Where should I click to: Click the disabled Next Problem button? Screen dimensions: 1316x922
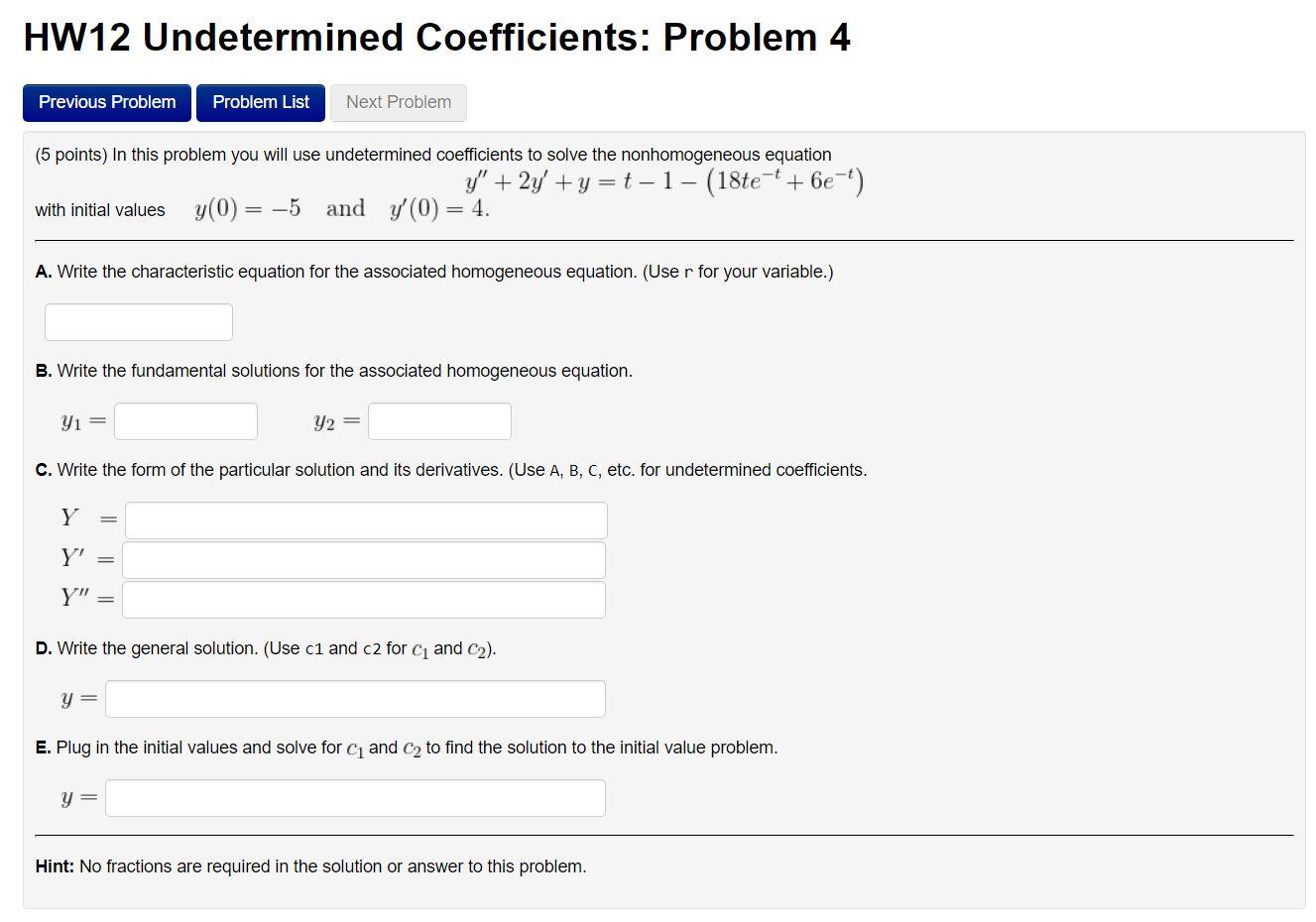tap(398, 102)
